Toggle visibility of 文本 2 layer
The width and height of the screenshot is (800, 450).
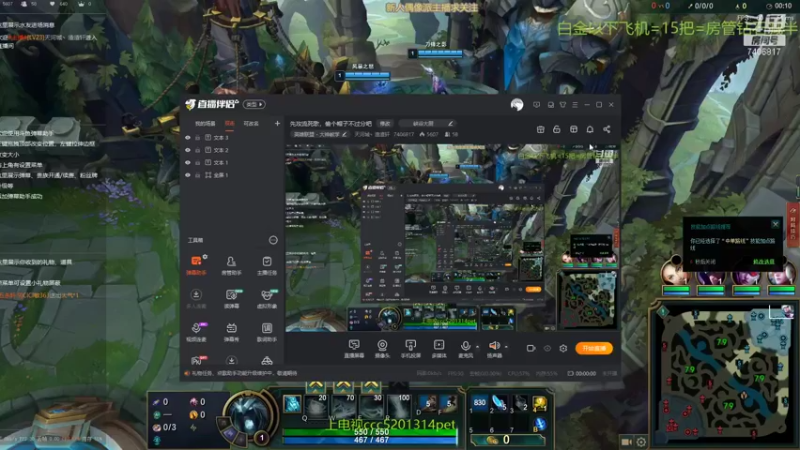point(188,150)
